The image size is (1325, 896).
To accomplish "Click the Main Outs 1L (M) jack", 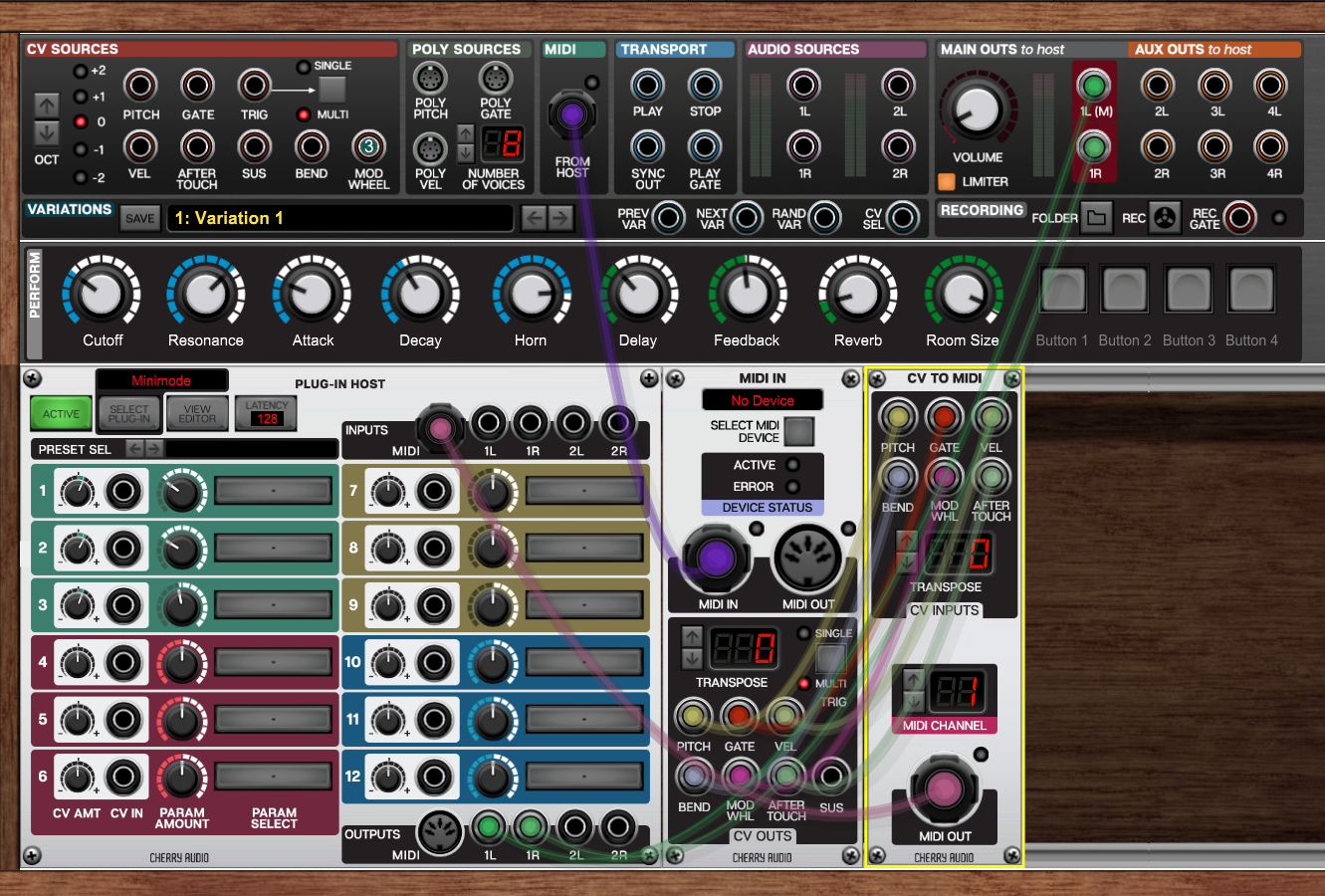I will click(x=1094, y=86).
